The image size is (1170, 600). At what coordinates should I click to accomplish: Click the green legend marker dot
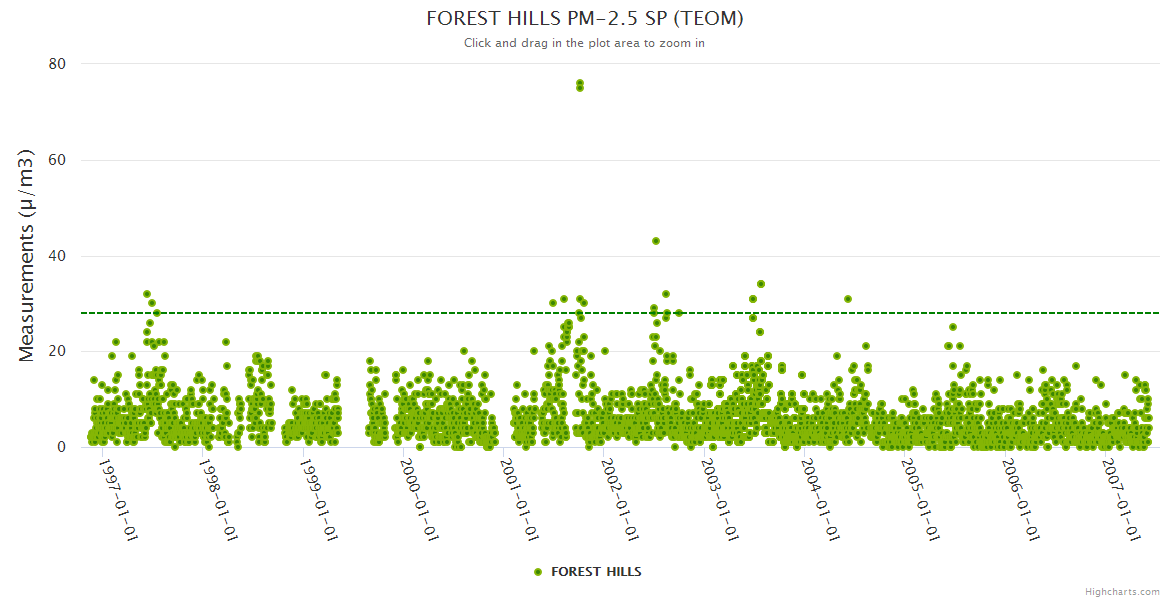[538, 572]
